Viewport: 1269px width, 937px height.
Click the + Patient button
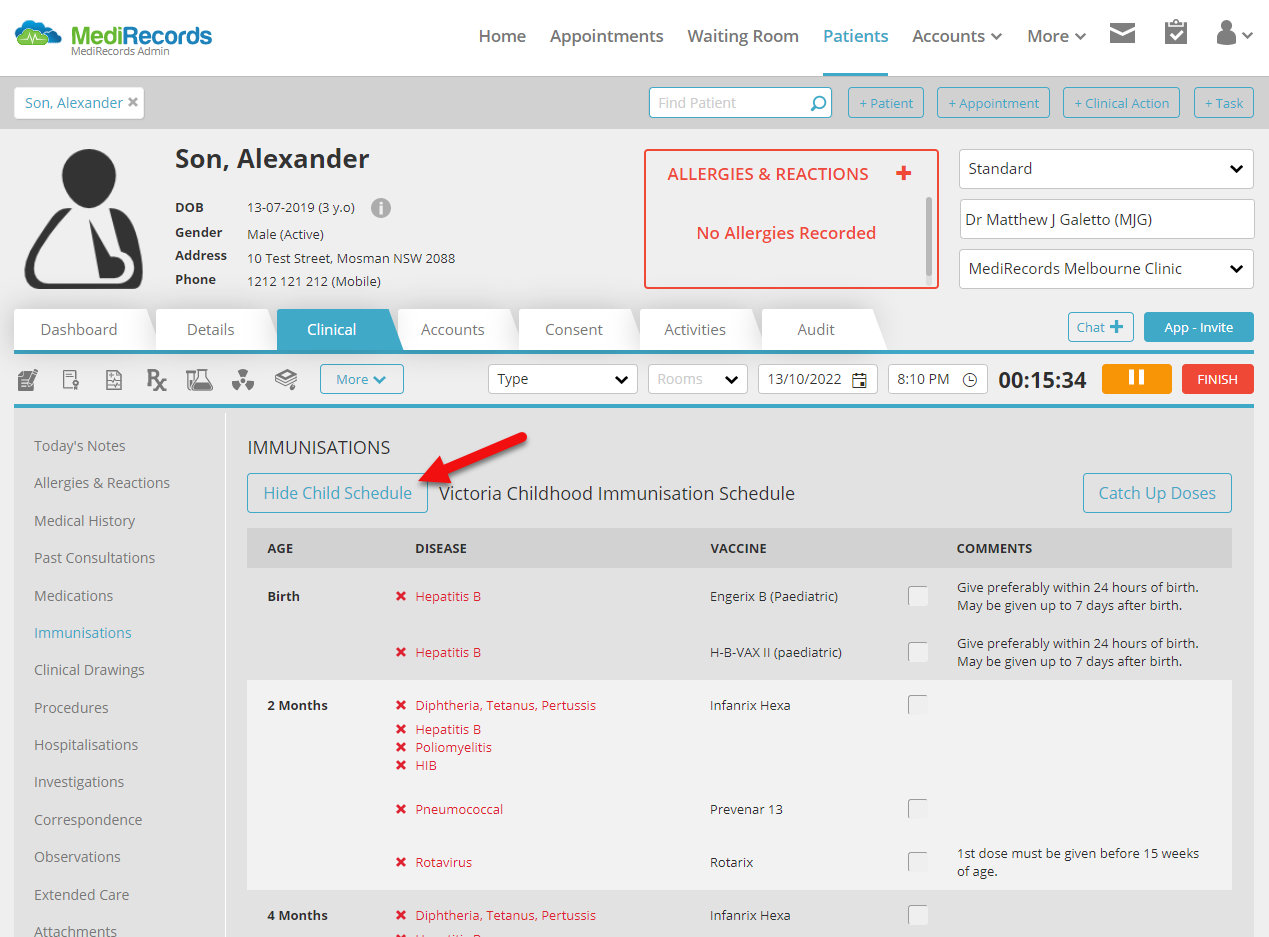pos(887,103)
